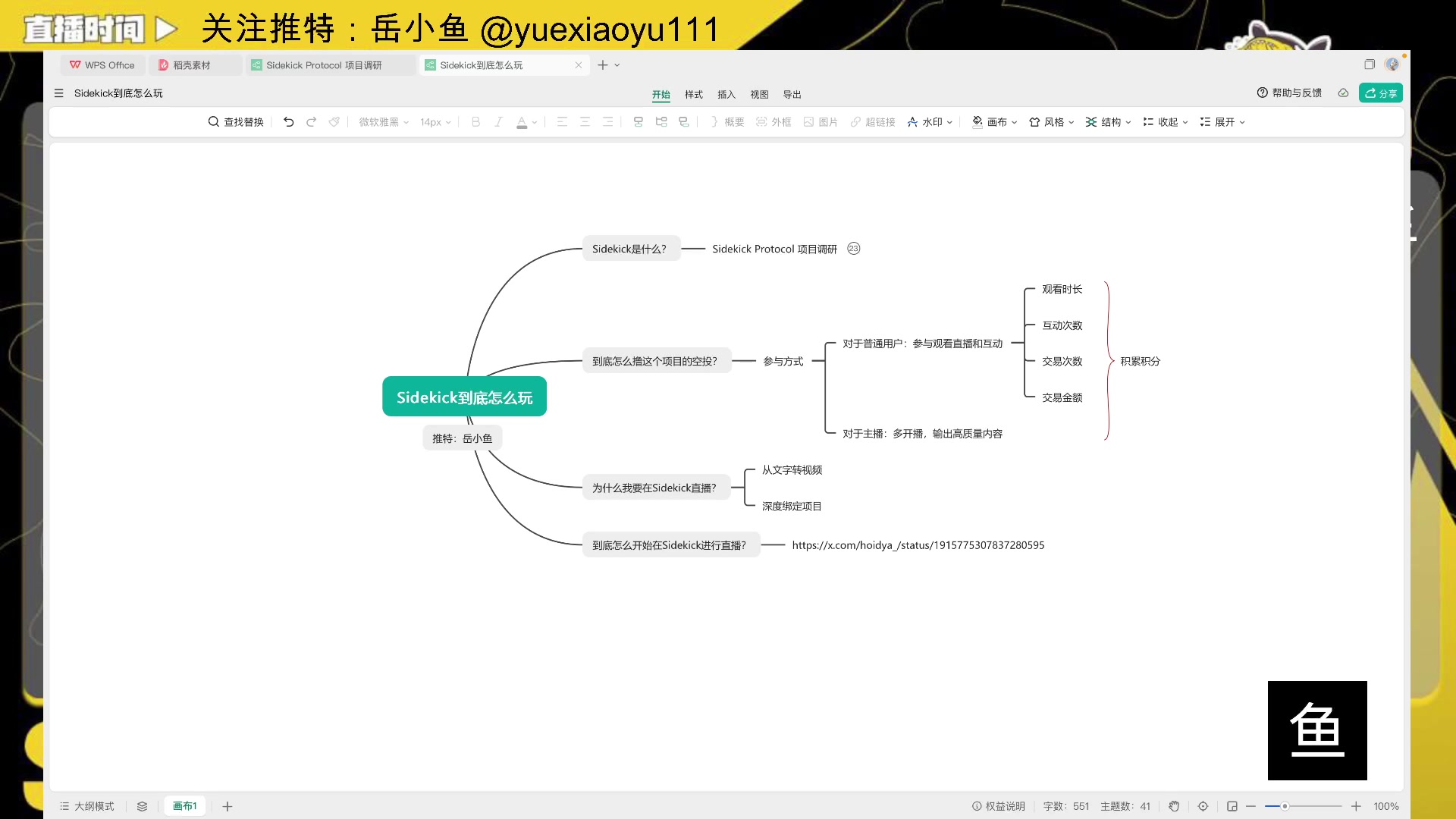Screen dimensions: 1456x819
Task: Switch to the 样式 ribbon tab
Action: (x=694, y=95)
